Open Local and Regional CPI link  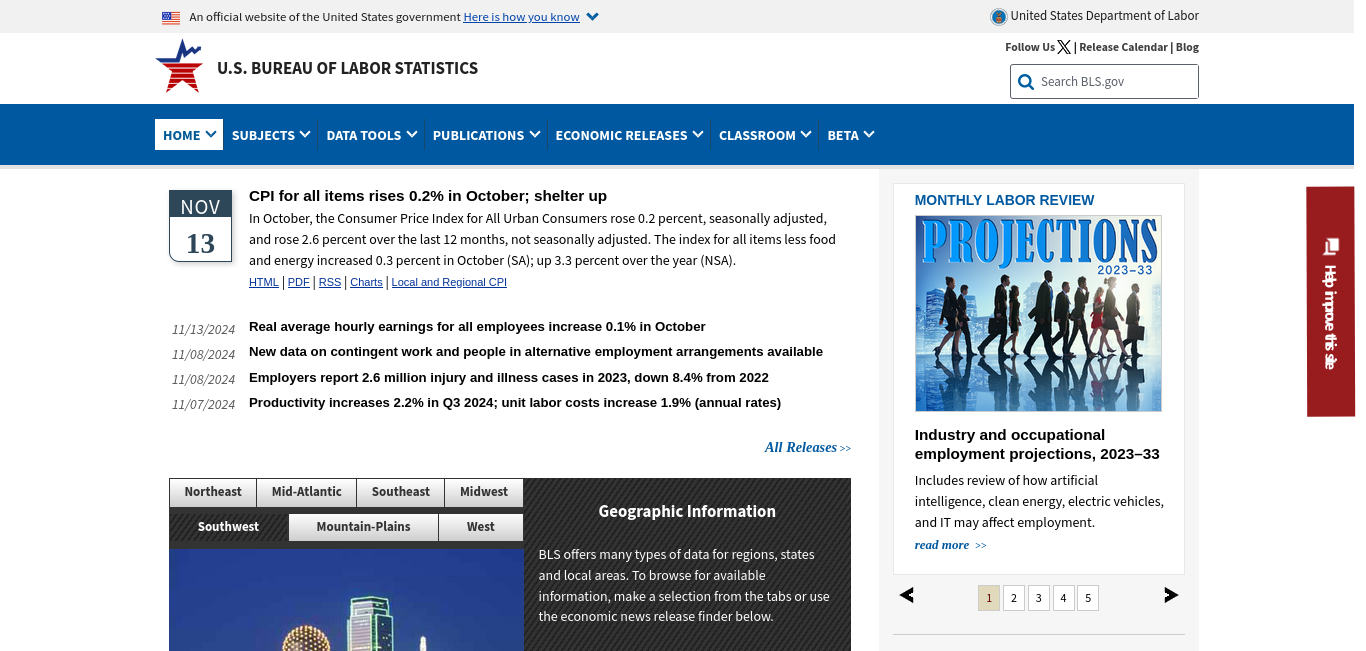tap(449, 283)
